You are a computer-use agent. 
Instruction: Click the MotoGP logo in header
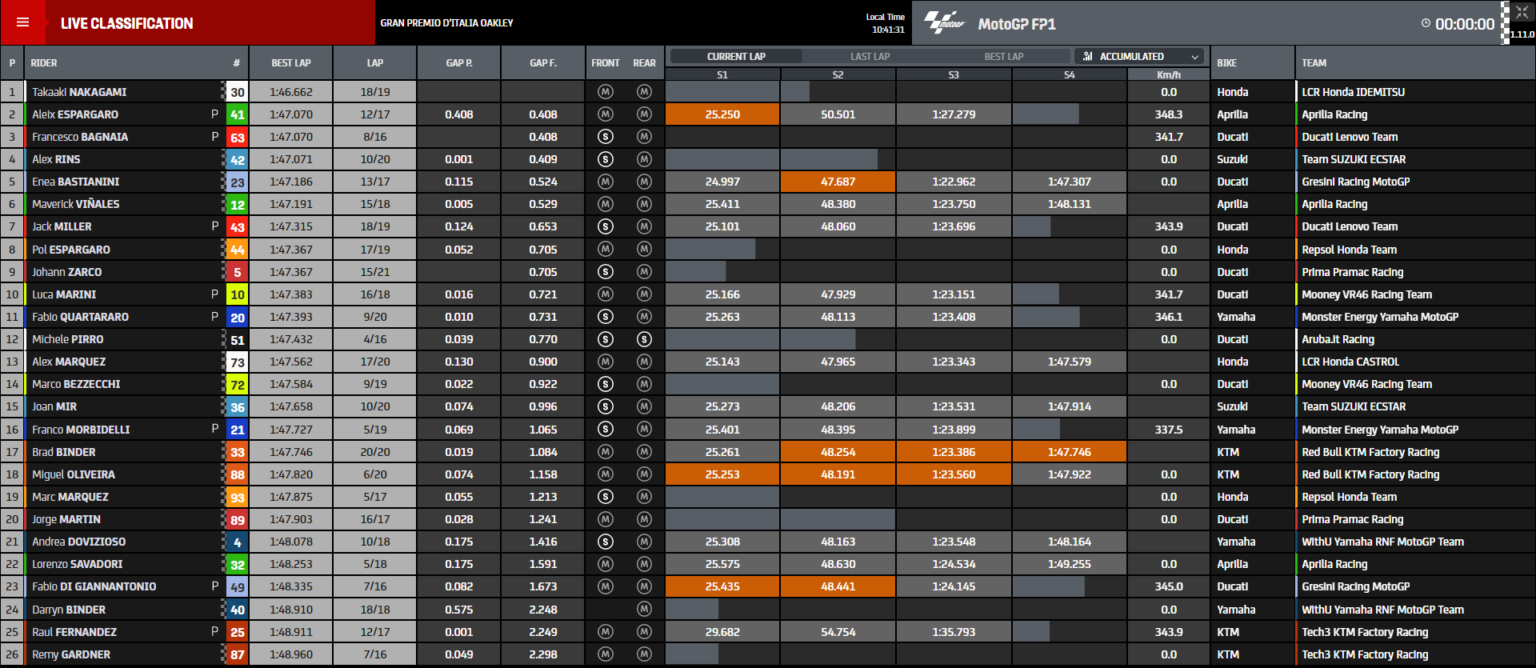coord(944,23)
